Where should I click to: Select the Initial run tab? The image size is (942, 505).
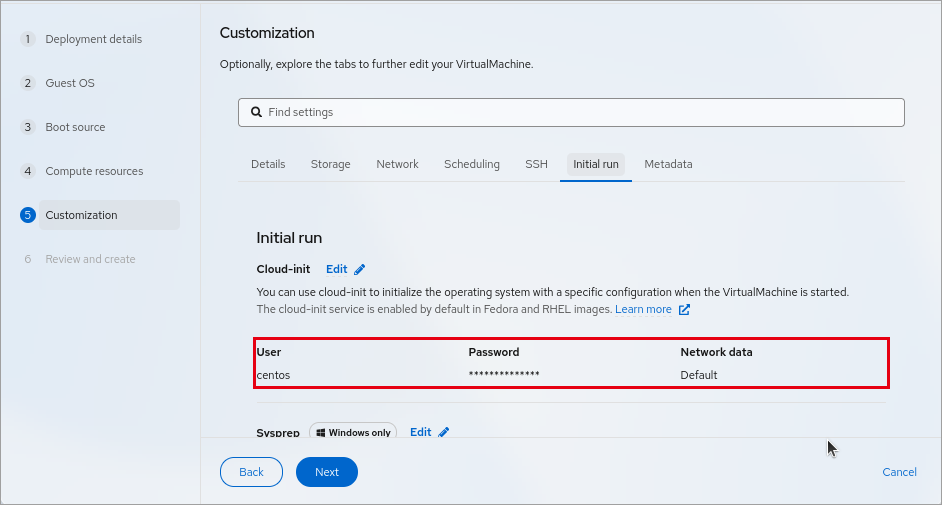coord(595,164)
